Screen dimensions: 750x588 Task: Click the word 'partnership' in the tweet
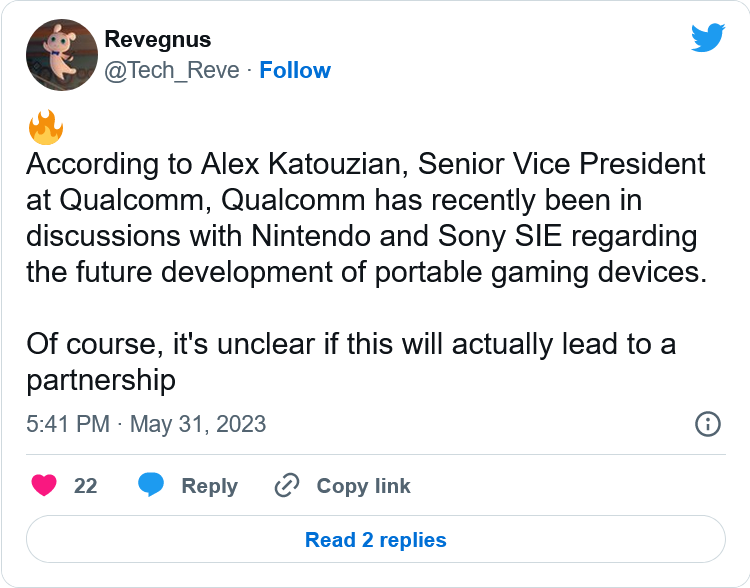[x=101, y=380]
